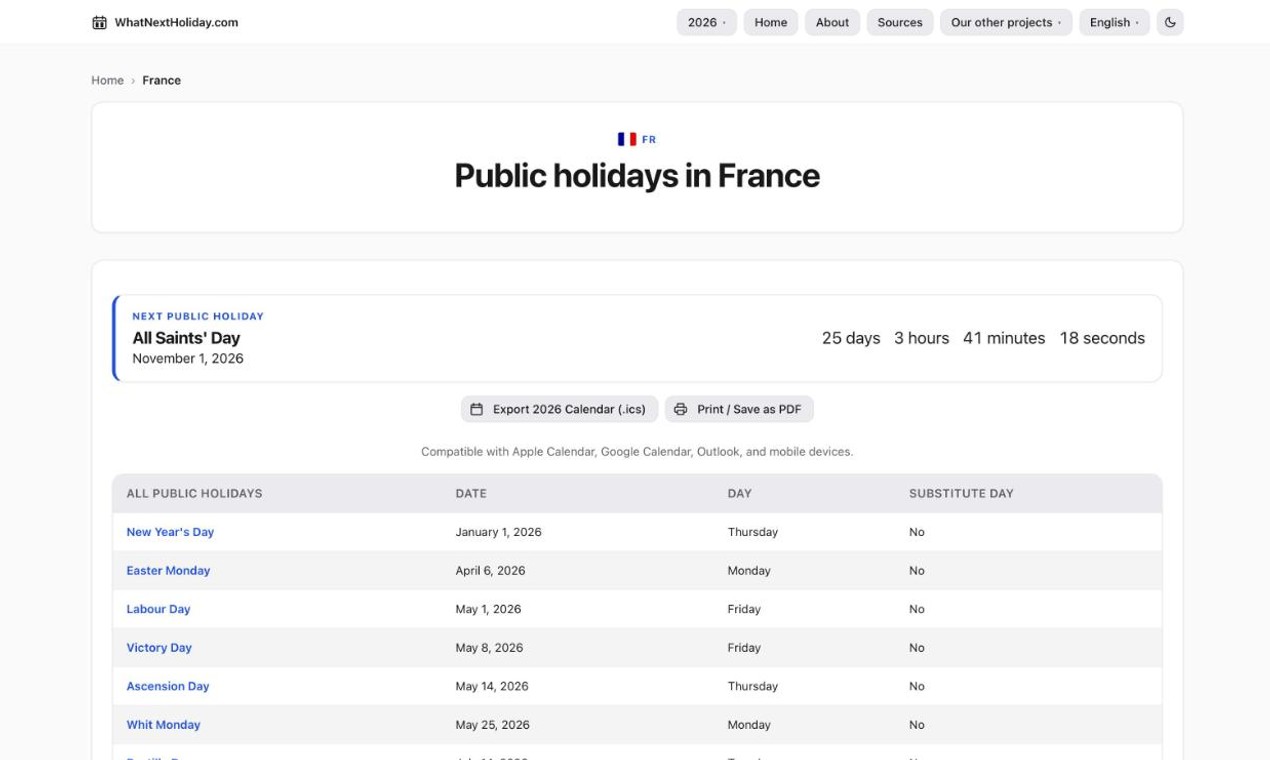
Task: Click Monday in the Easter Monday row
Action: (749, 571)
